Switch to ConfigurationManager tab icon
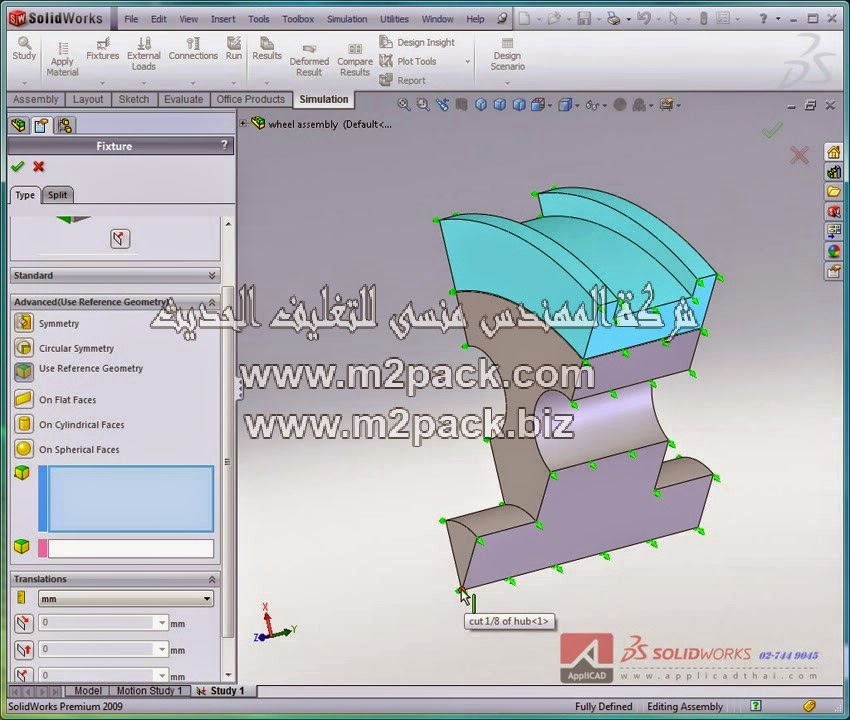The width and height of the screenshot is (850, 720). 65,125
